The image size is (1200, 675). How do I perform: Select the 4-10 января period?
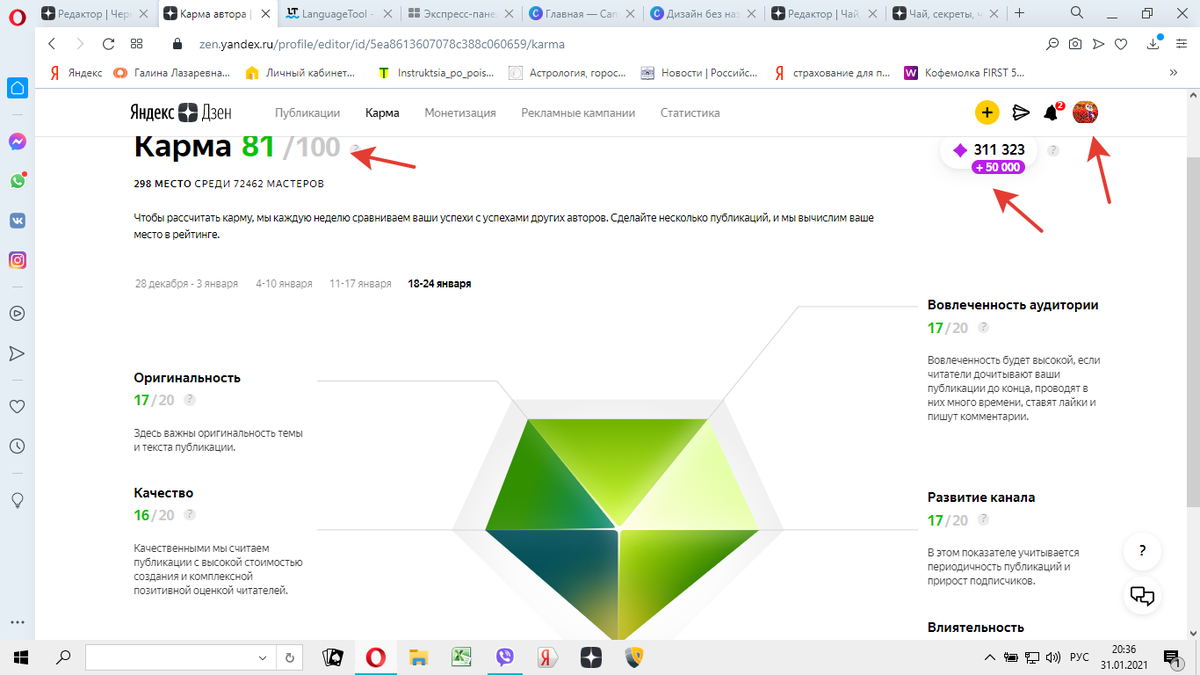[x=284, y=284]
